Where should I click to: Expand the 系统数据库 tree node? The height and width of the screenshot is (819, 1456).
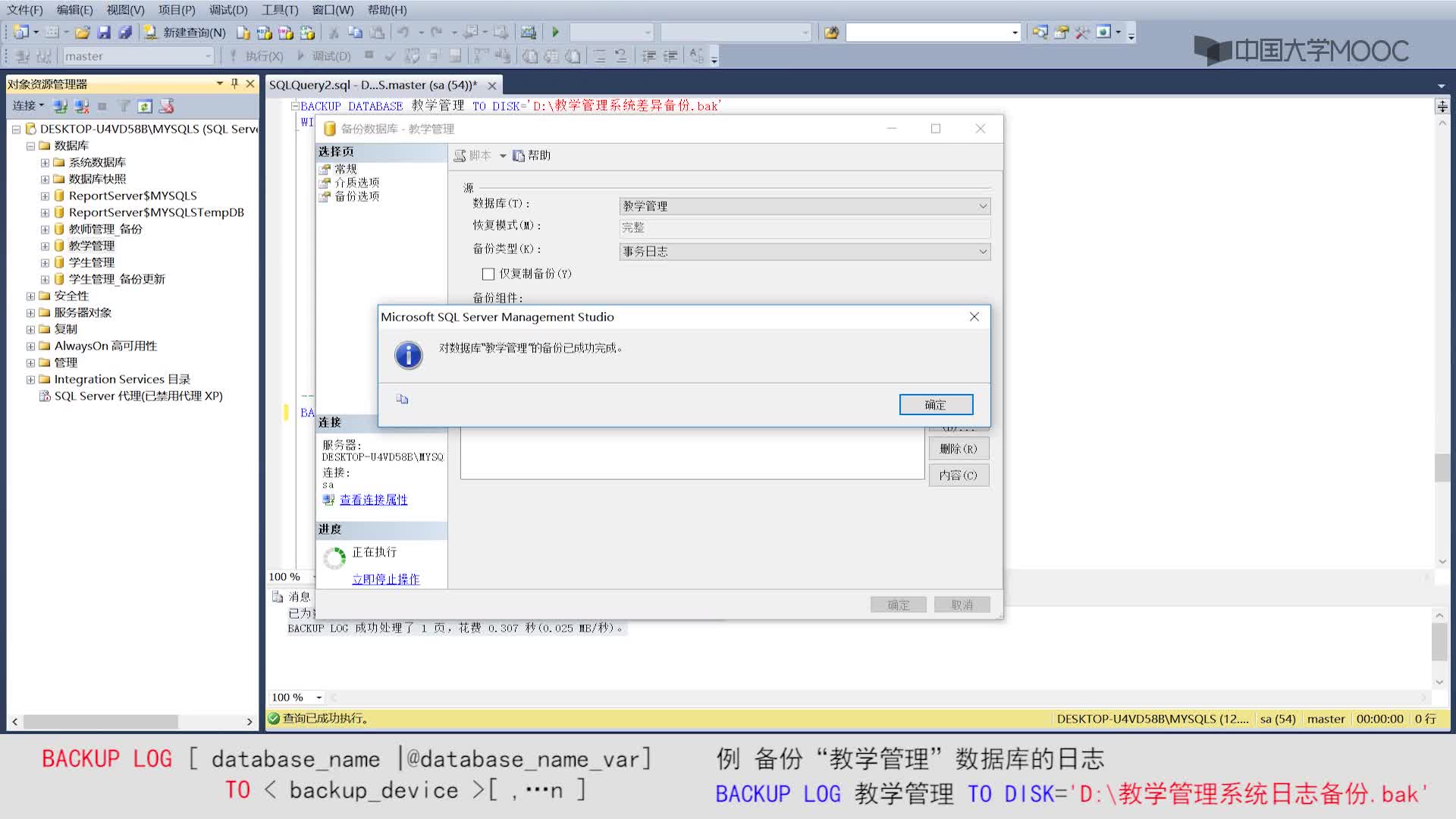point(45,162)
